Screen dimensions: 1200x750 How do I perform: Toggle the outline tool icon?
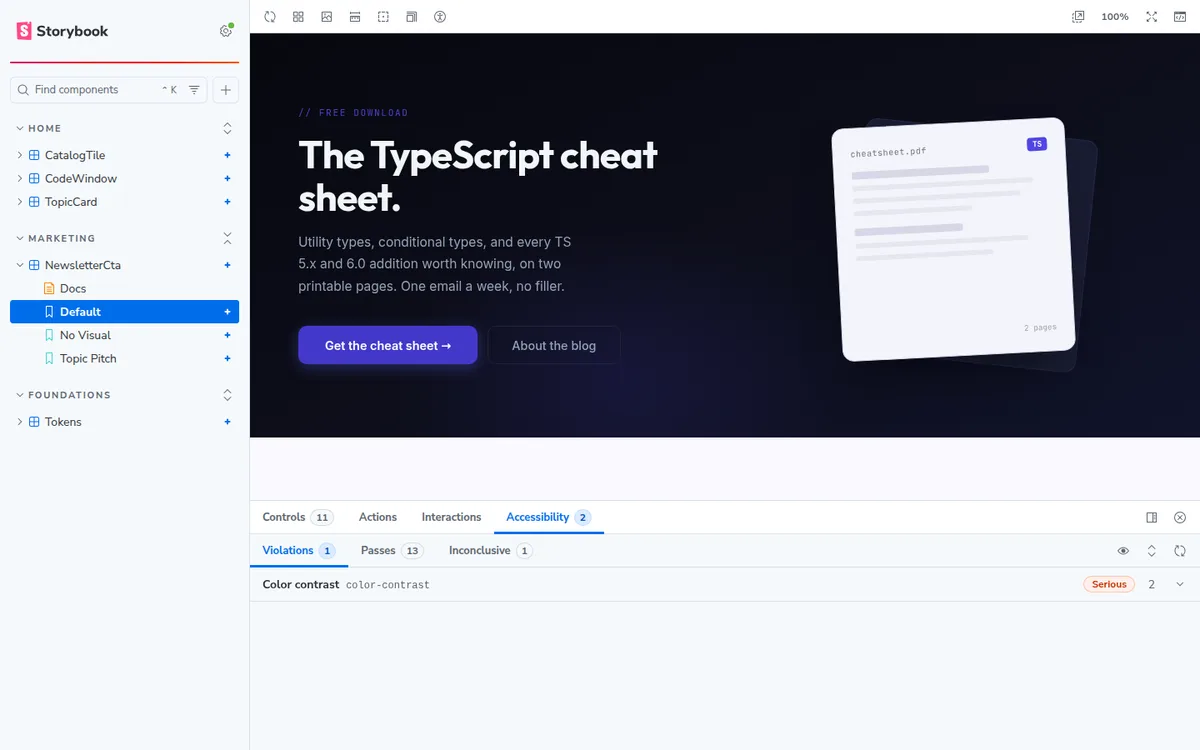coord(383,17)
